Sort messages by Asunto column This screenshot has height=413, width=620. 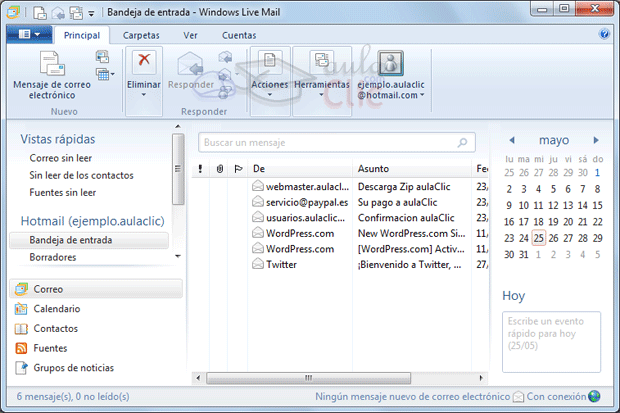412,169
